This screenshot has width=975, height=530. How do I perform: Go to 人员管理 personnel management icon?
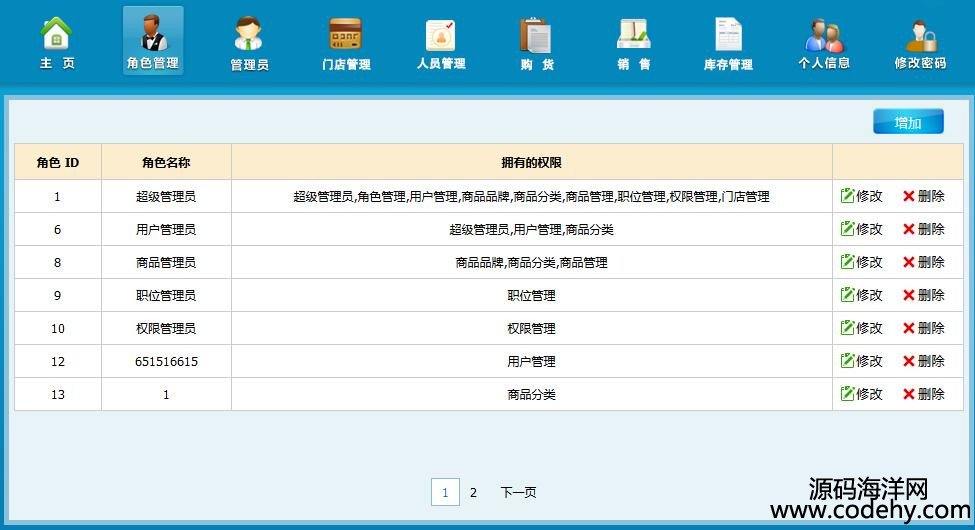pos(441,35)
